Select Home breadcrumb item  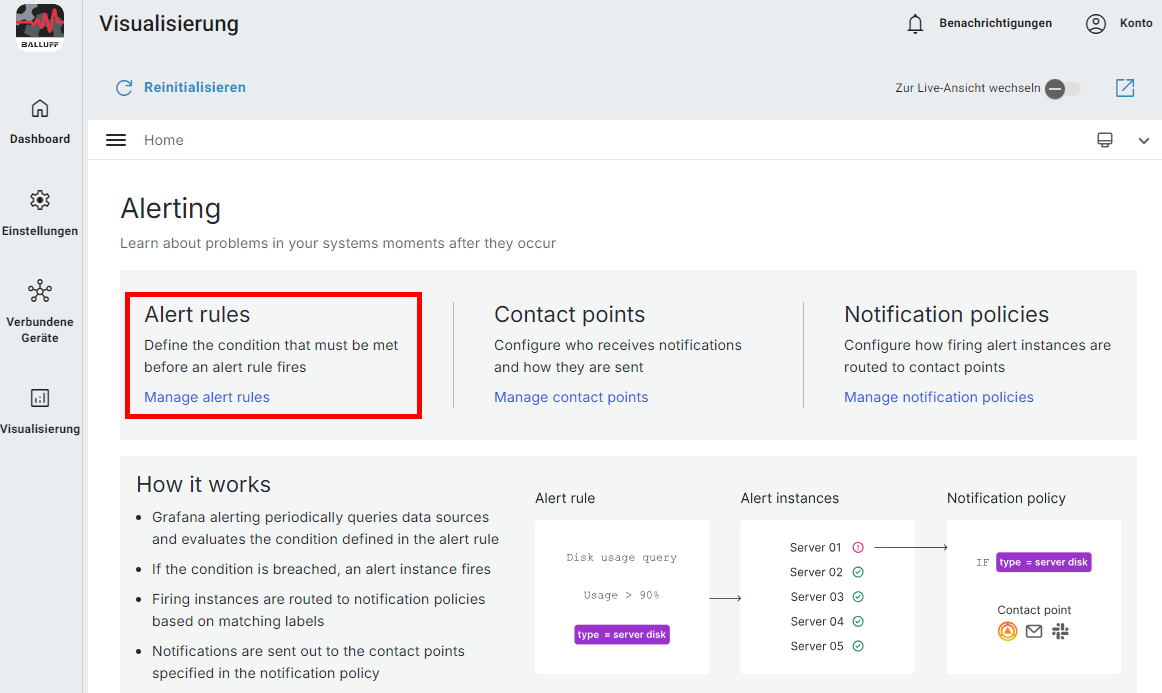pos(164,140)
